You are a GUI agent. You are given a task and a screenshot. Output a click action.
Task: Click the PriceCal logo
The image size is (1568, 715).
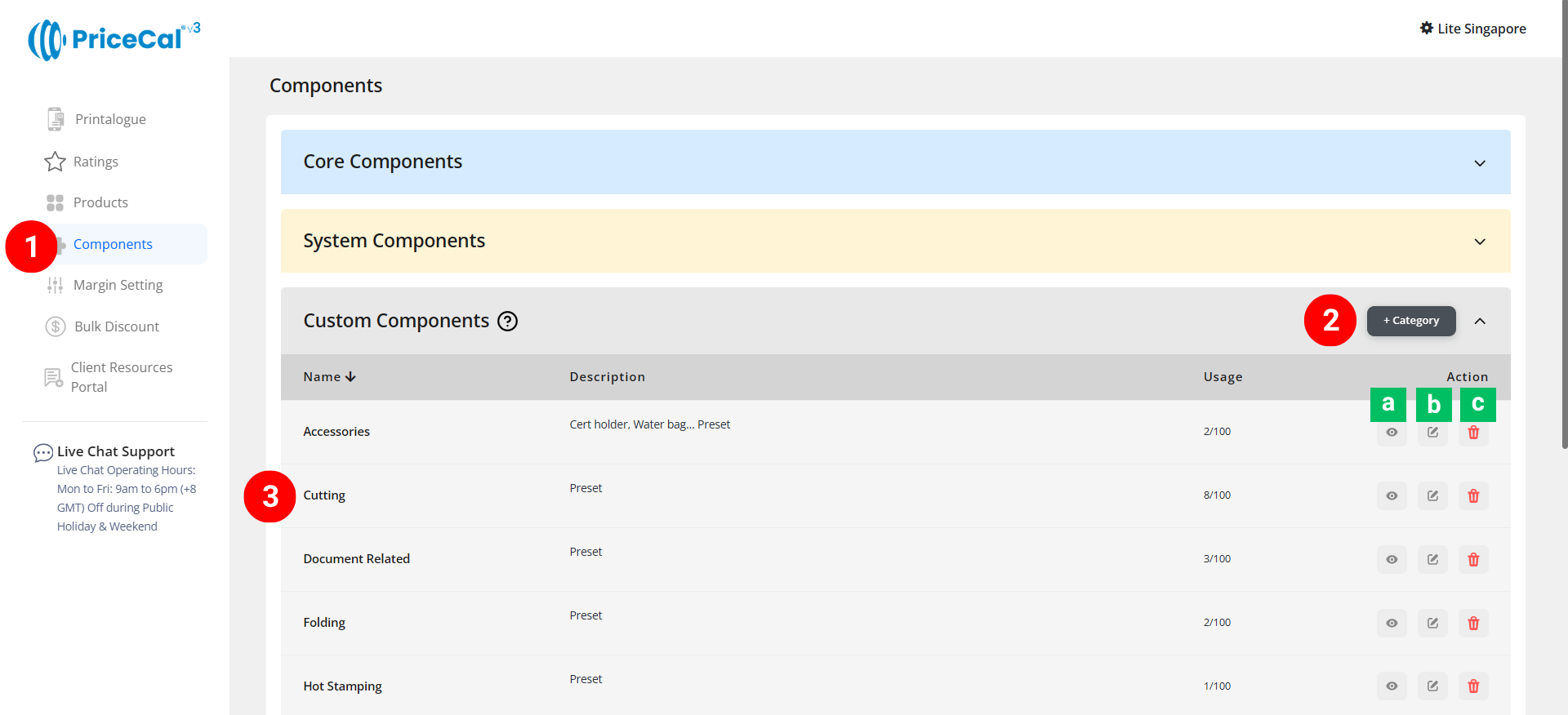pyautogui.click(x=114, y=39)
